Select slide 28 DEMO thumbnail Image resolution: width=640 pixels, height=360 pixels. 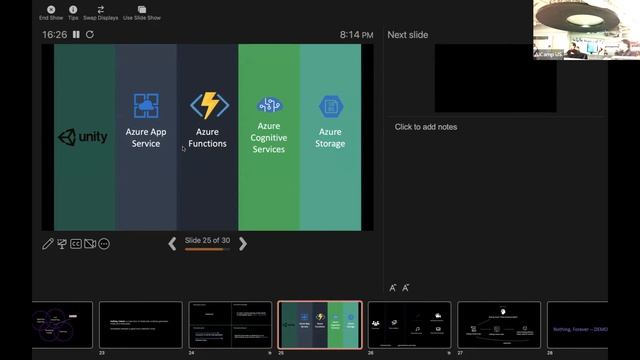click(x=577, y=325)
